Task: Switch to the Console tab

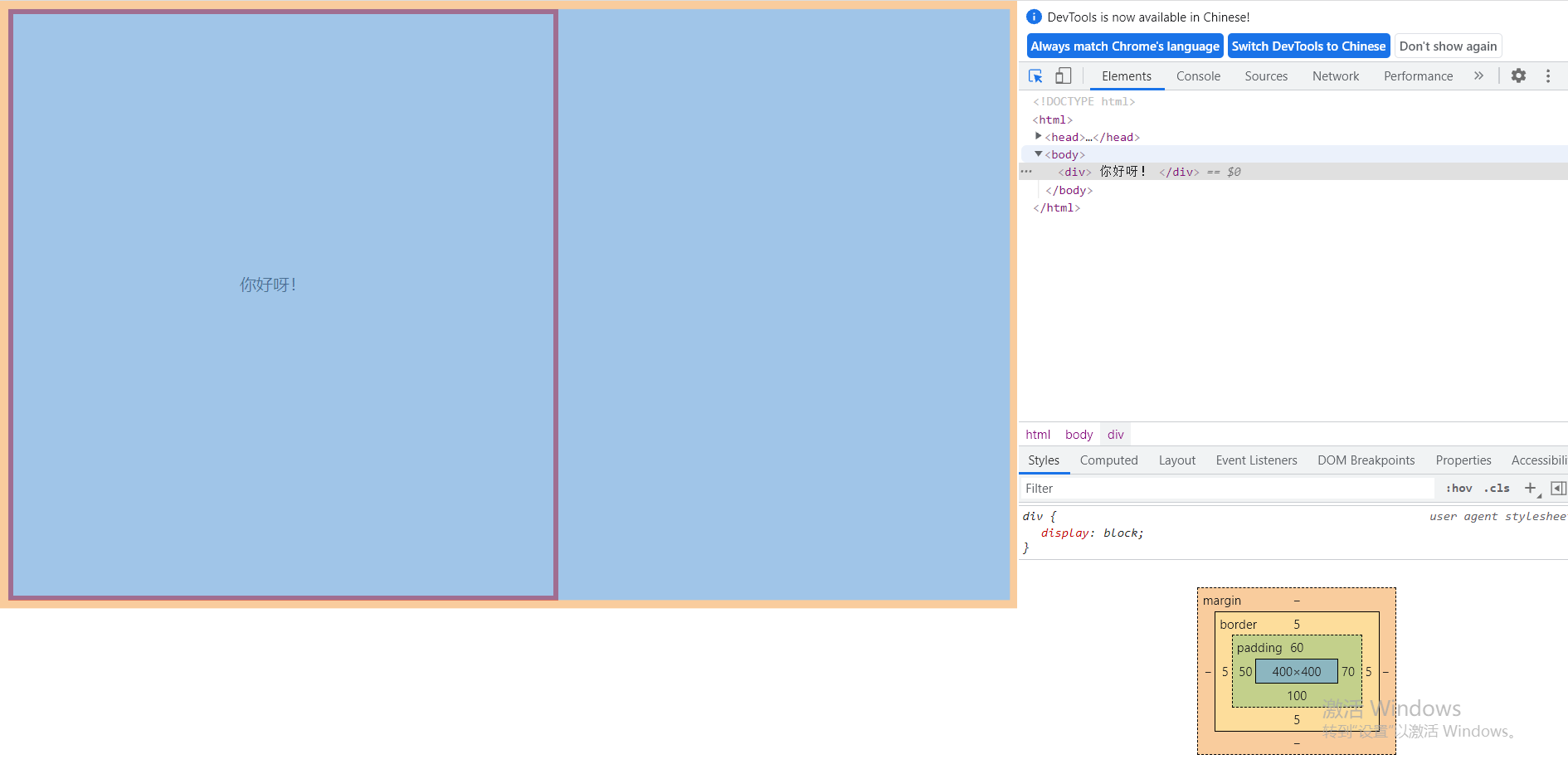Action: tap(1198, 76)
